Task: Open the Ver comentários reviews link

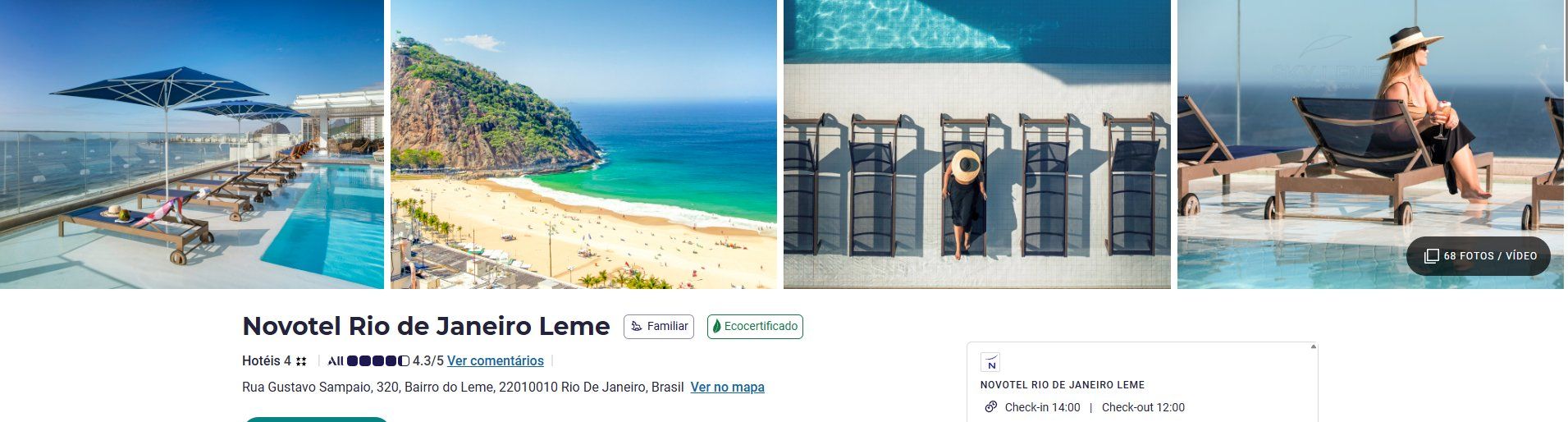Action: 496,361
